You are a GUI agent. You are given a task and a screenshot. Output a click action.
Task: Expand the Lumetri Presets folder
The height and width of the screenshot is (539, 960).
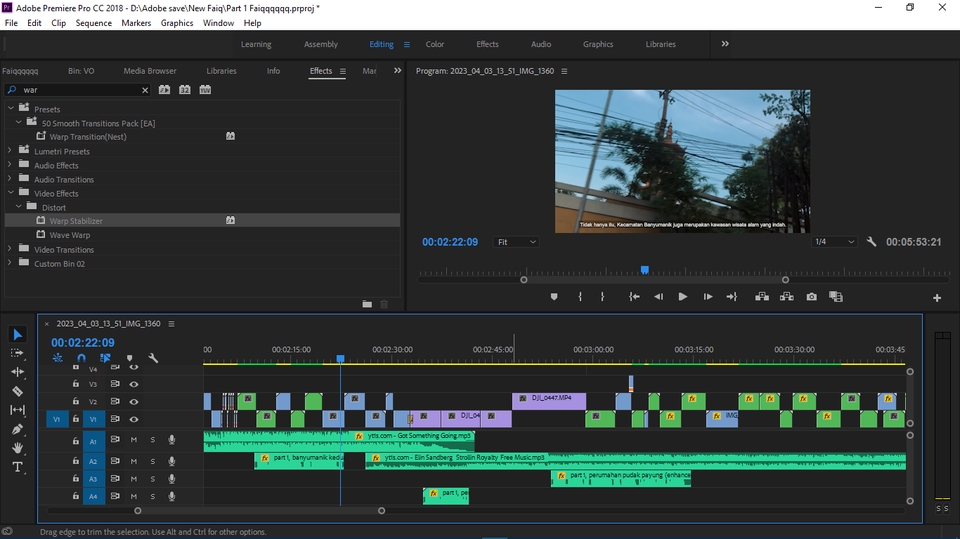(11, 151)
